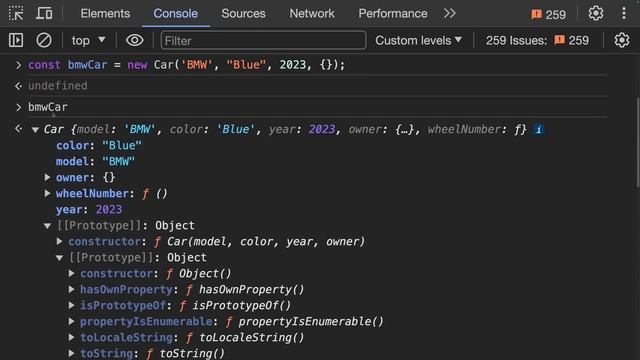Click the color "Blue" property value
The image size is (640, 360).
[x=122, y=145]
